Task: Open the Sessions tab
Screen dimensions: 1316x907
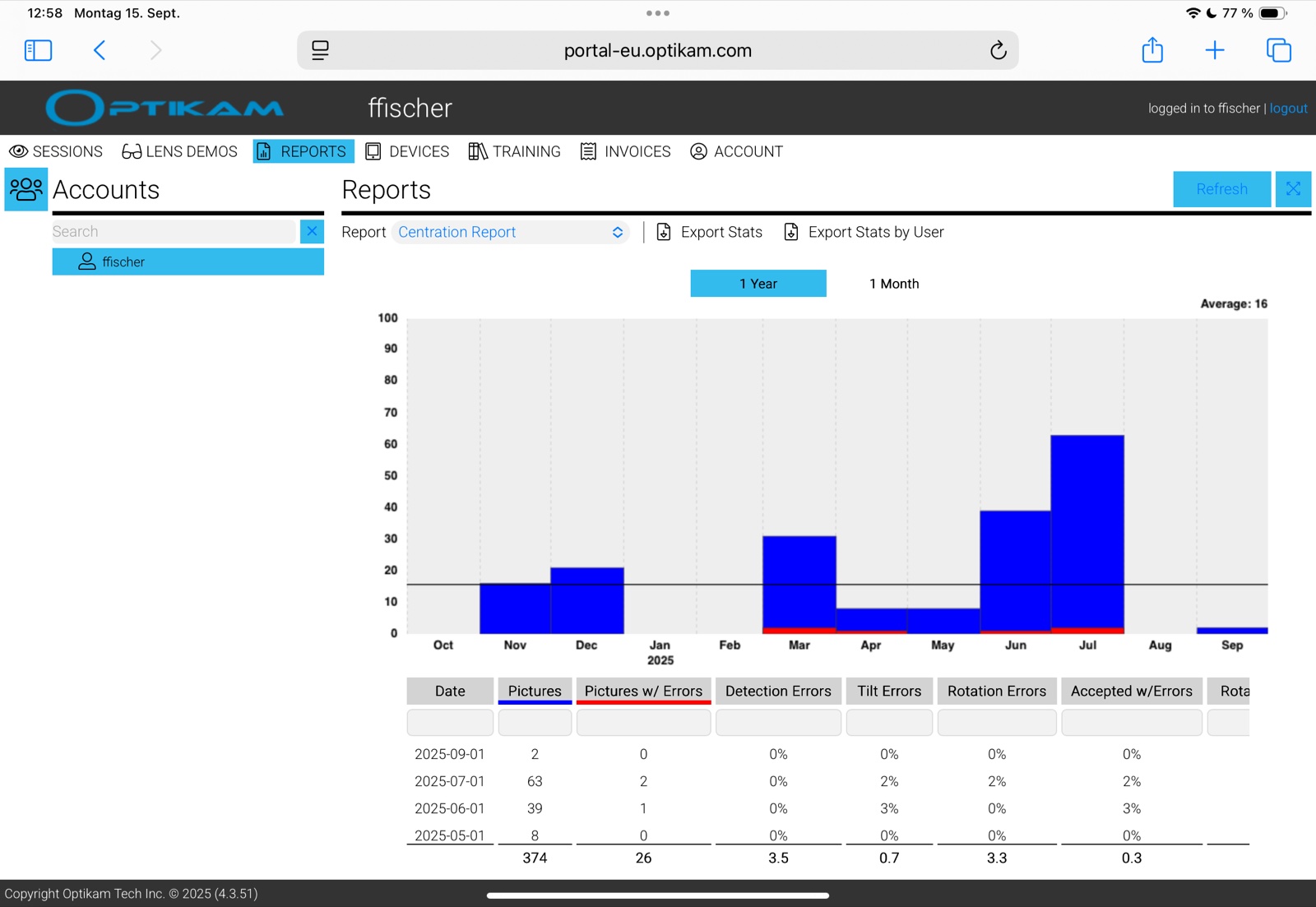Action: 56,151
